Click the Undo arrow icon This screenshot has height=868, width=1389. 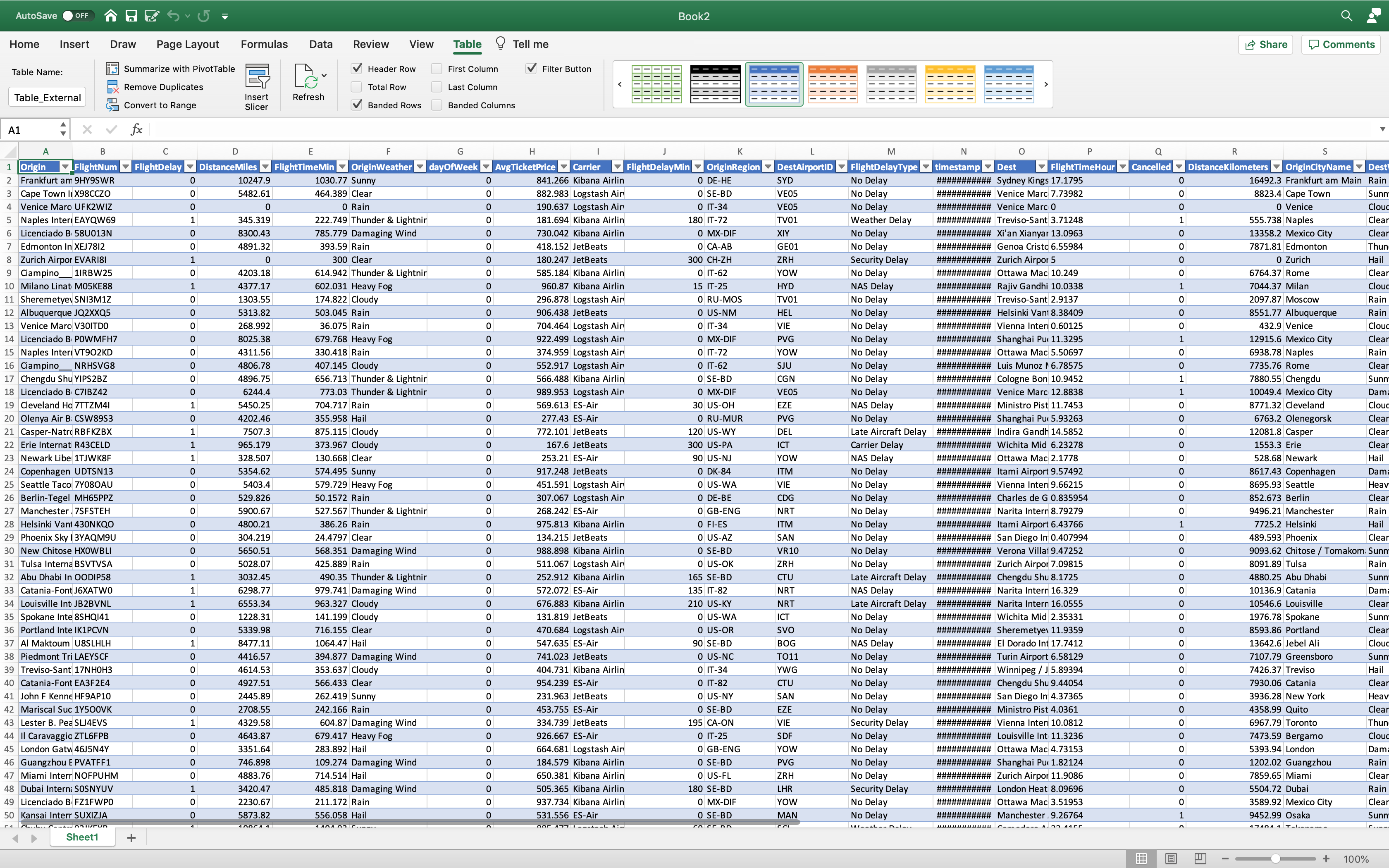click(173, 16)
